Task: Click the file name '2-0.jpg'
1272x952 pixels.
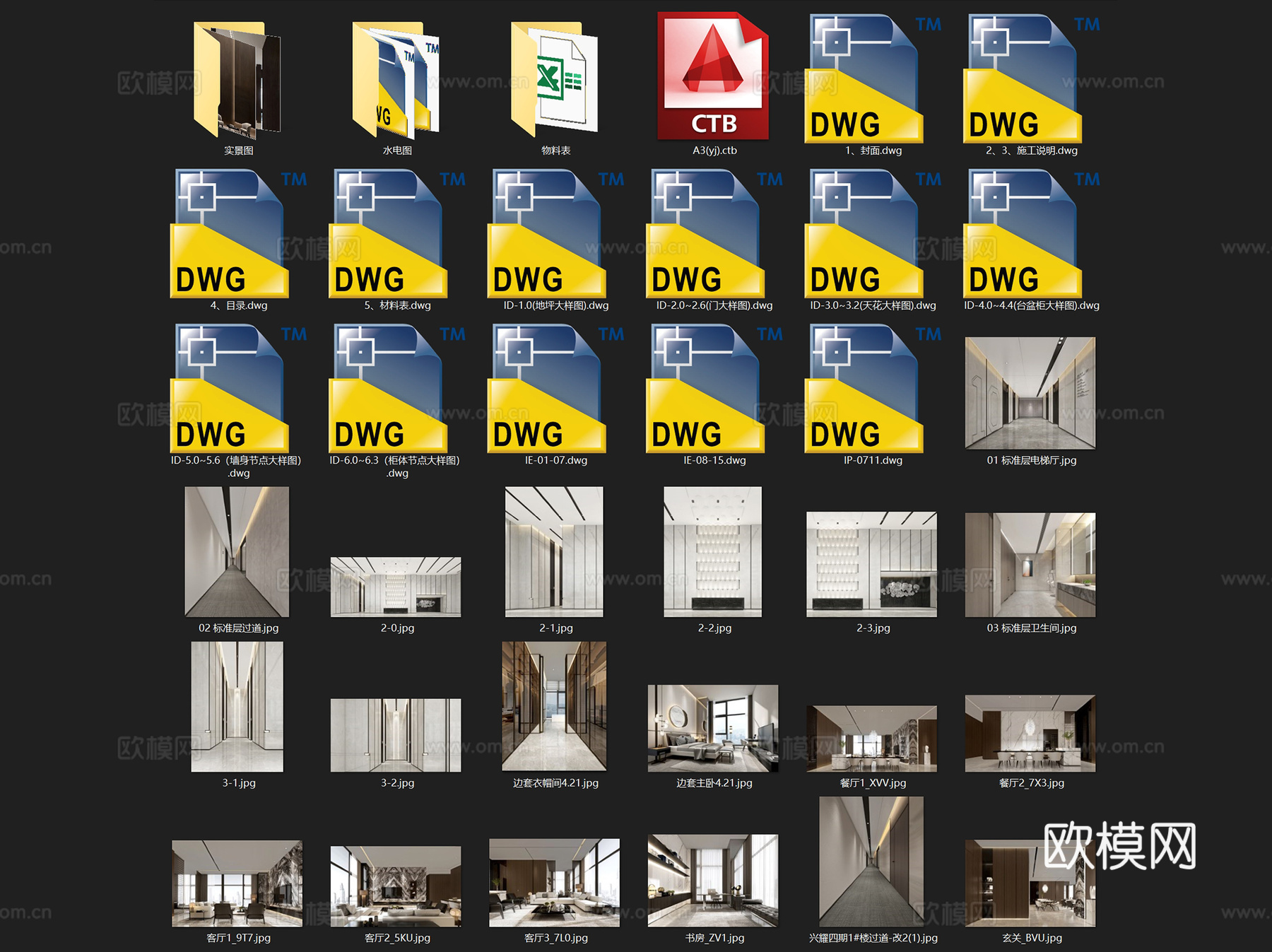Action: pos(397,628)
